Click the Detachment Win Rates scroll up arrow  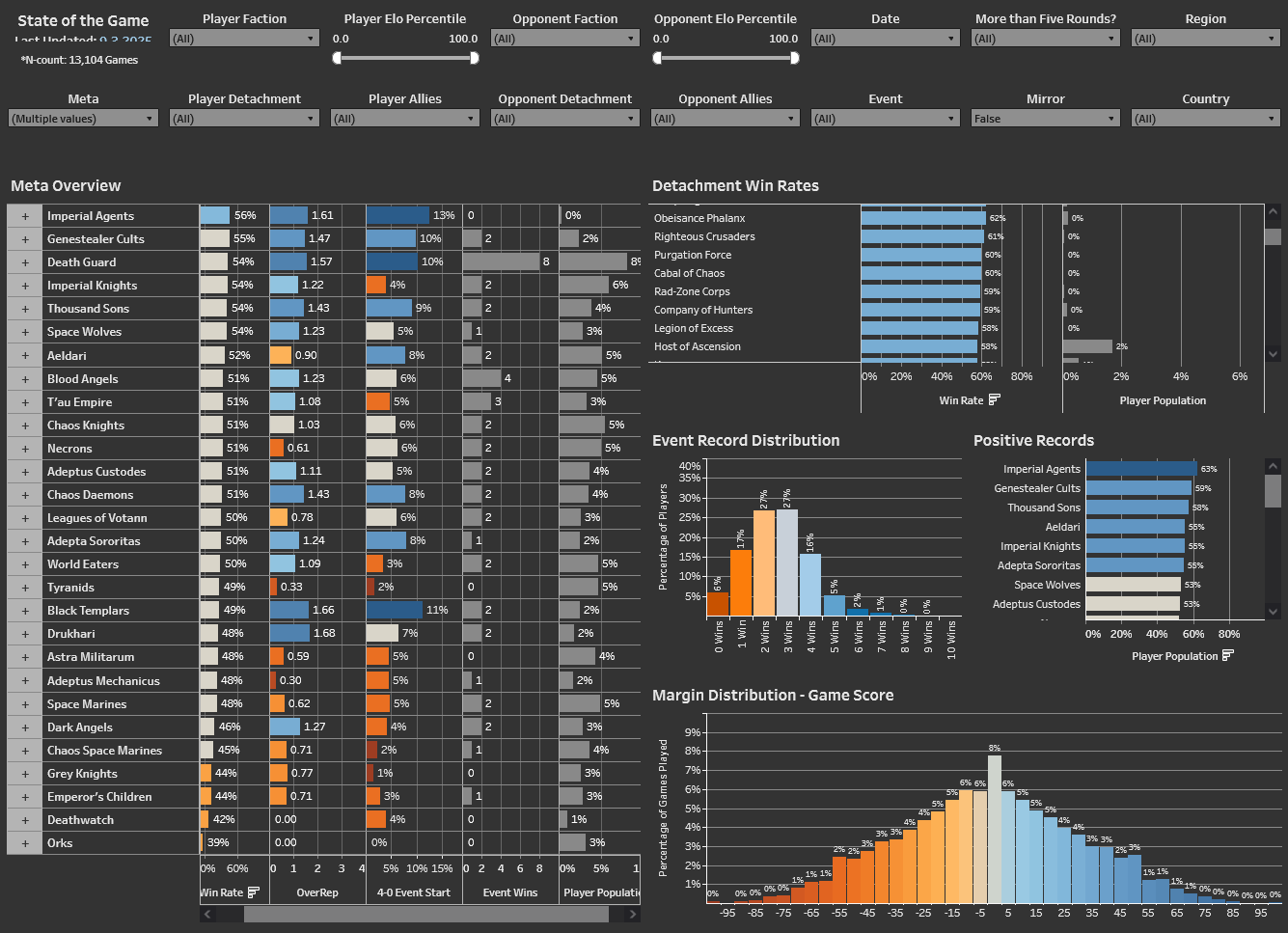click(1273, 211)
